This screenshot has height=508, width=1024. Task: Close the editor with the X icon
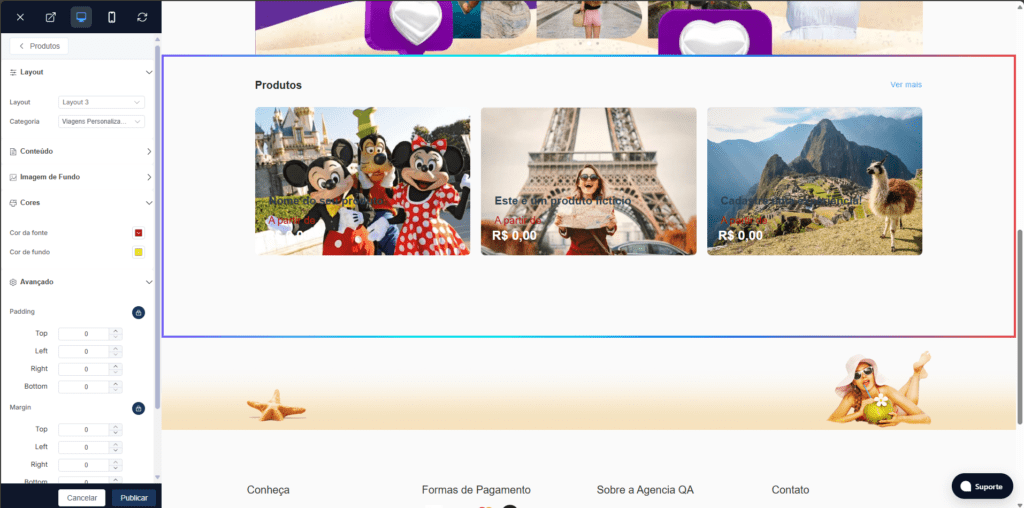(x=20, y=17)
